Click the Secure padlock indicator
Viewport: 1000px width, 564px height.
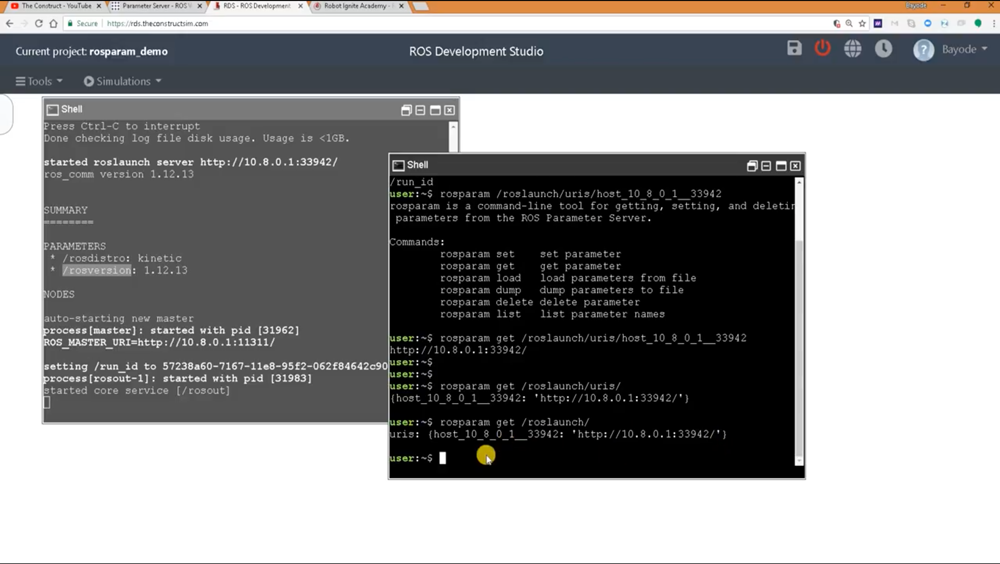[x=83, y=24]
